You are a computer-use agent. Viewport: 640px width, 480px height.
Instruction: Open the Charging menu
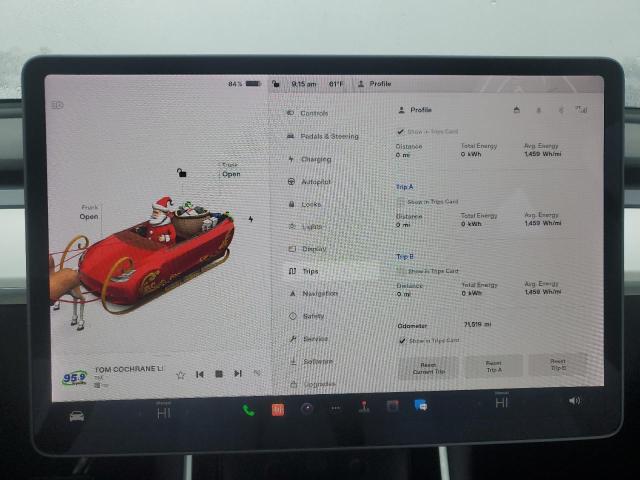(x=310, y=159)
